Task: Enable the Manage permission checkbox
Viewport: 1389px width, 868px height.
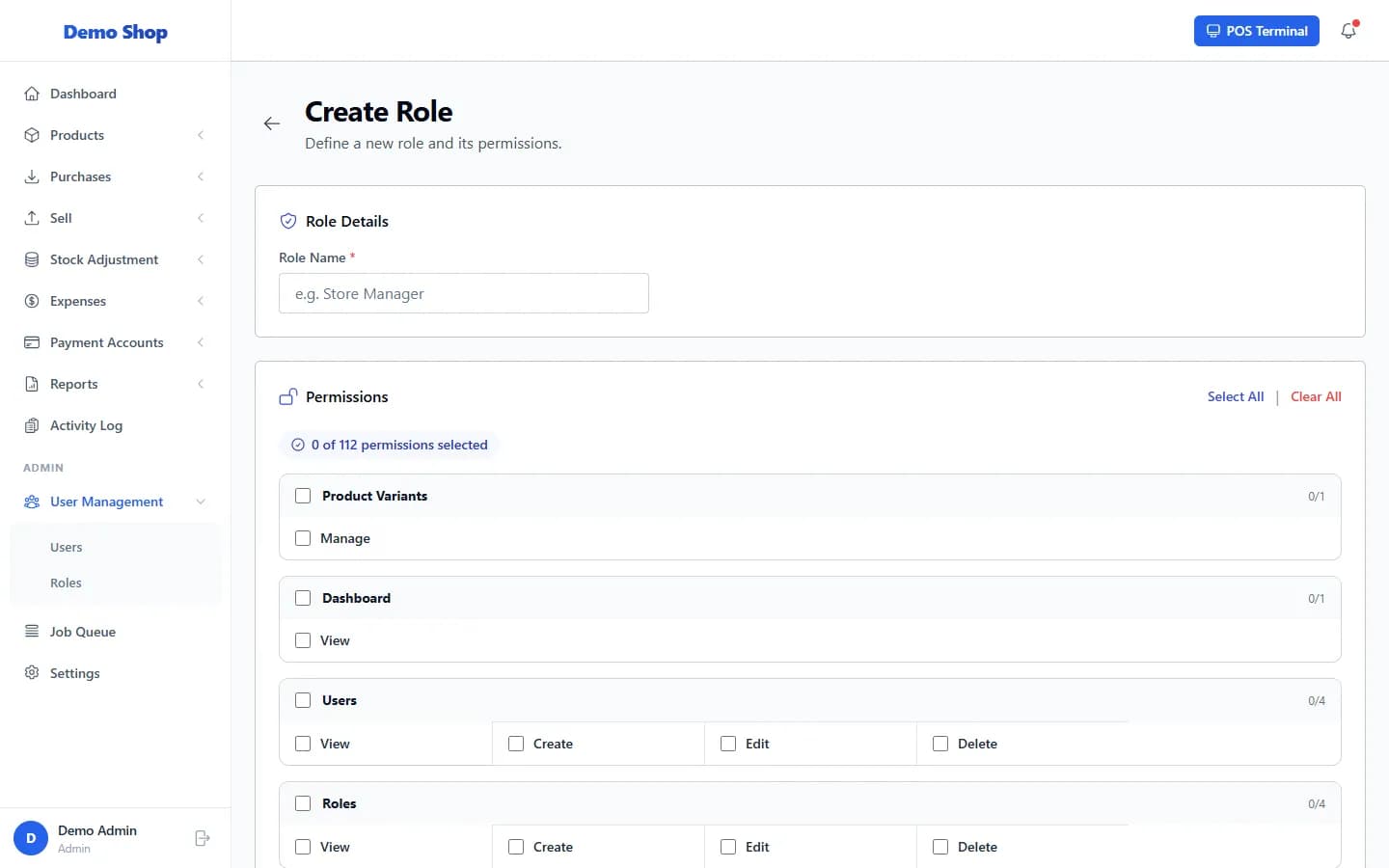Action: coord(303,538)
